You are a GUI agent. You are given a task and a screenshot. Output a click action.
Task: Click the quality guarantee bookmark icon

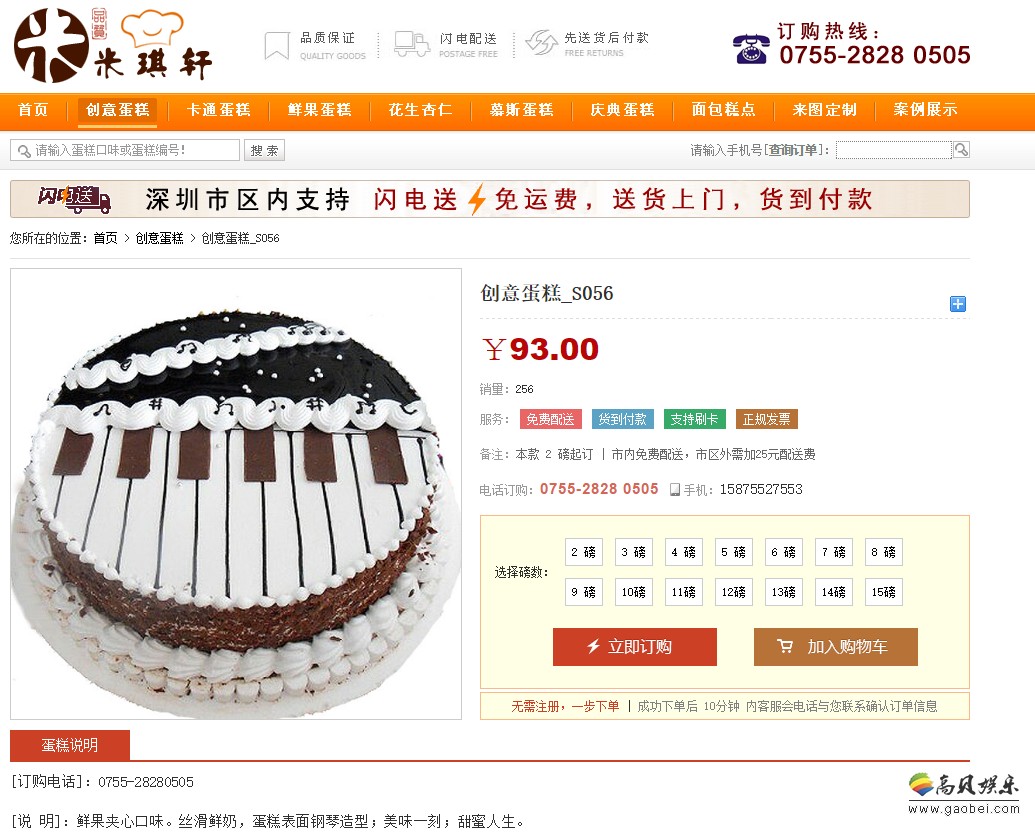click(x=277, y=46)
